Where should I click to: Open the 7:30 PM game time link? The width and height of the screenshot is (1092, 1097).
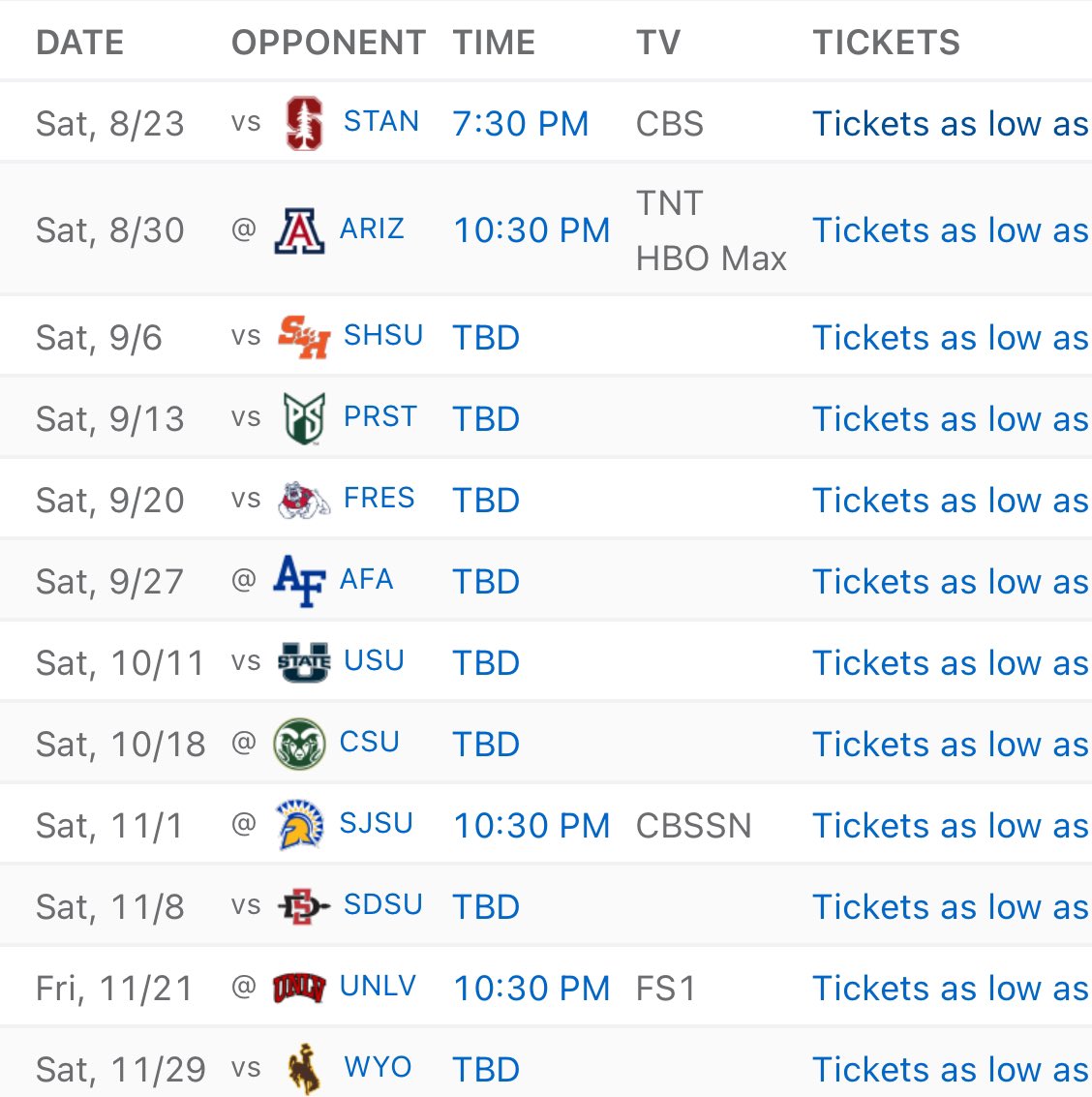[x=521, y=124]
